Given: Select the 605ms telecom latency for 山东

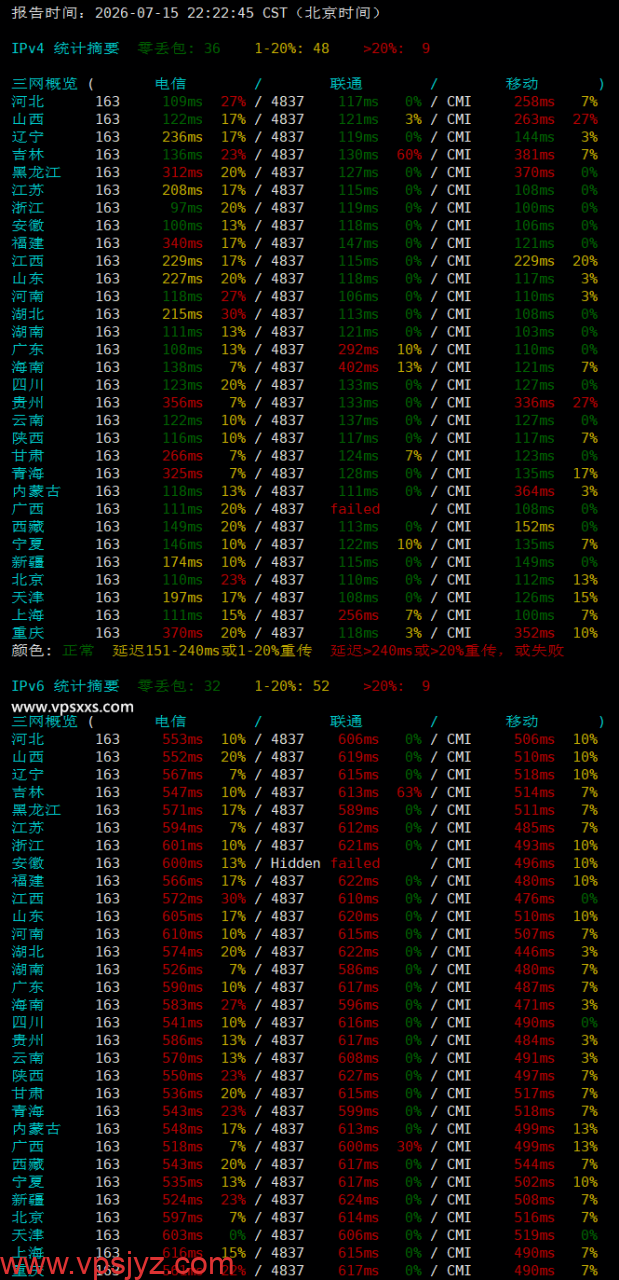Looking at the screenshot, I should pos(182,916).
